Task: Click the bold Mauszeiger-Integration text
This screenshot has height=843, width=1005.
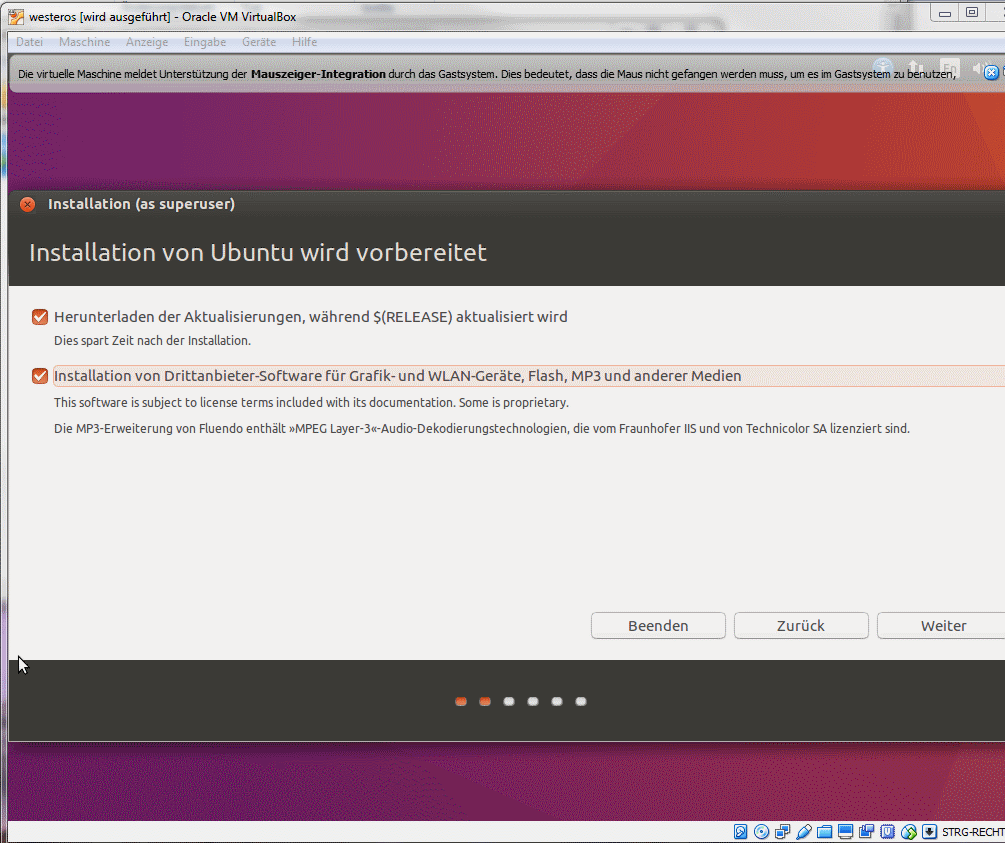Action: [319, 74]
